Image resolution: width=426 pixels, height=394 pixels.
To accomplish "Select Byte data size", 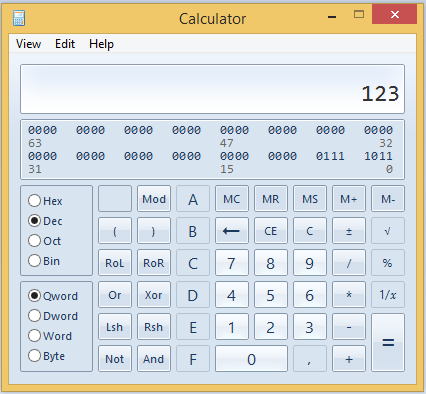I will pyautogui.click(x=47, y=356).
